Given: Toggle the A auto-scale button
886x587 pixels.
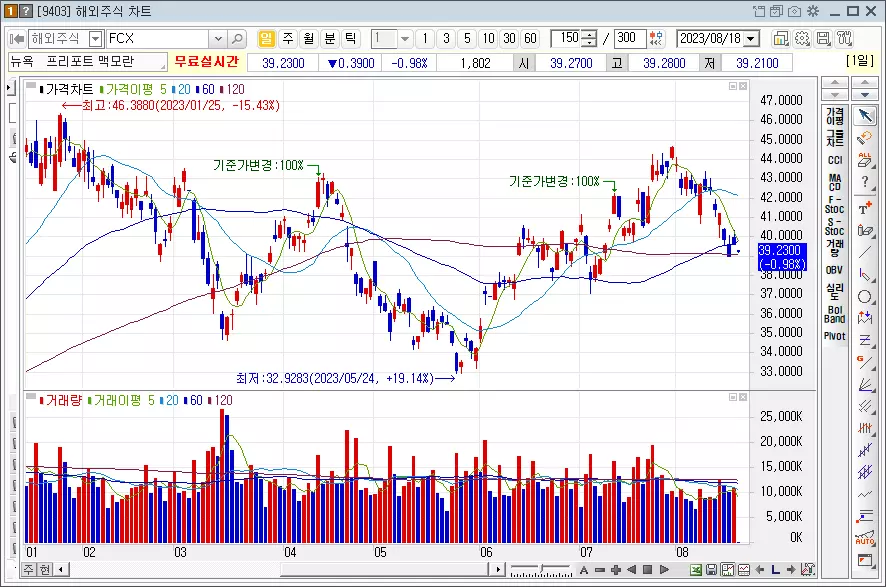Looking at the screenshot, I should 584,569.
